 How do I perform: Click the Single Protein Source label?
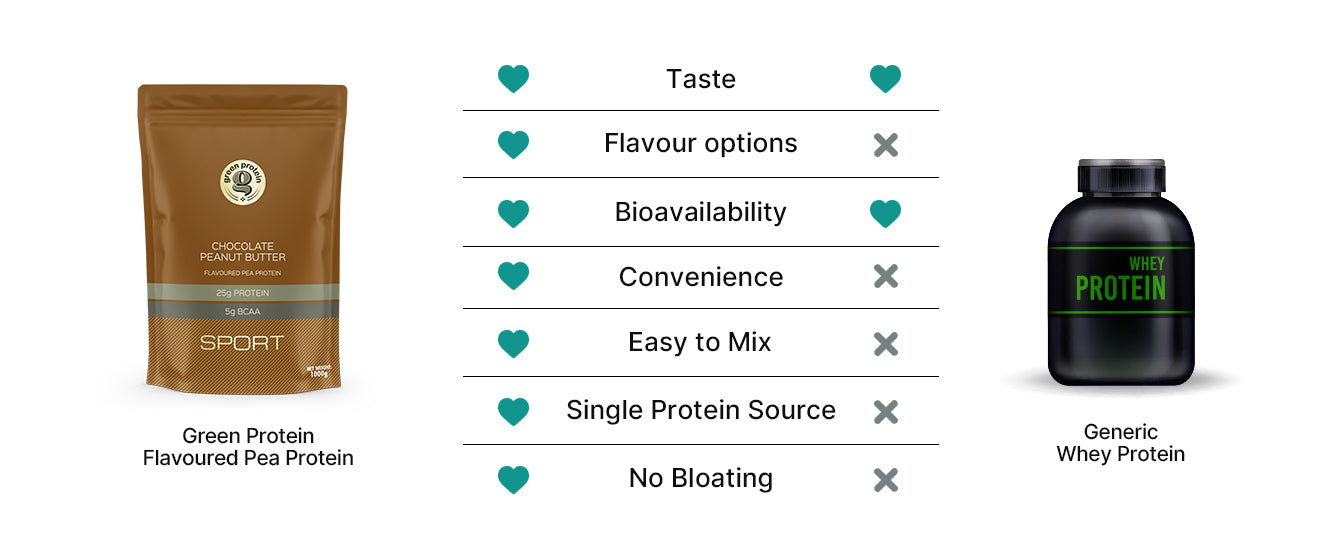pos(700,410)
